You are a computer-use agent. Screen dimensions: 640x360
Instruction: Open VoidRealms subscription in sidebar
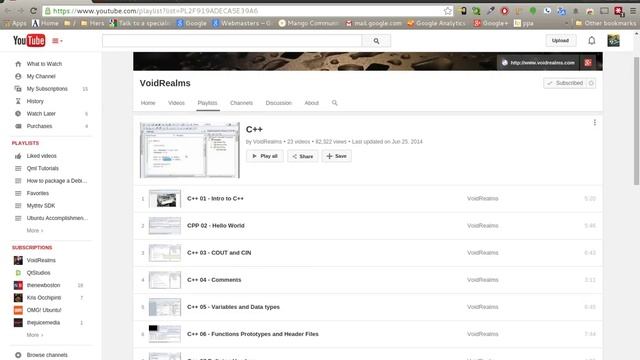click(x=41, y=260)
